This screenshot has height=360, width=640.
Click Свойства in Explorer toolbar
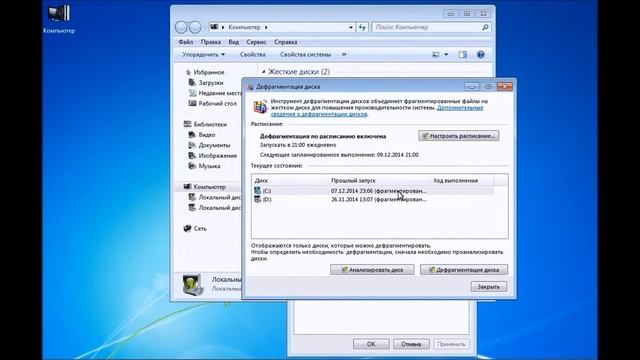pyautogui.click(x=253, y=54)
